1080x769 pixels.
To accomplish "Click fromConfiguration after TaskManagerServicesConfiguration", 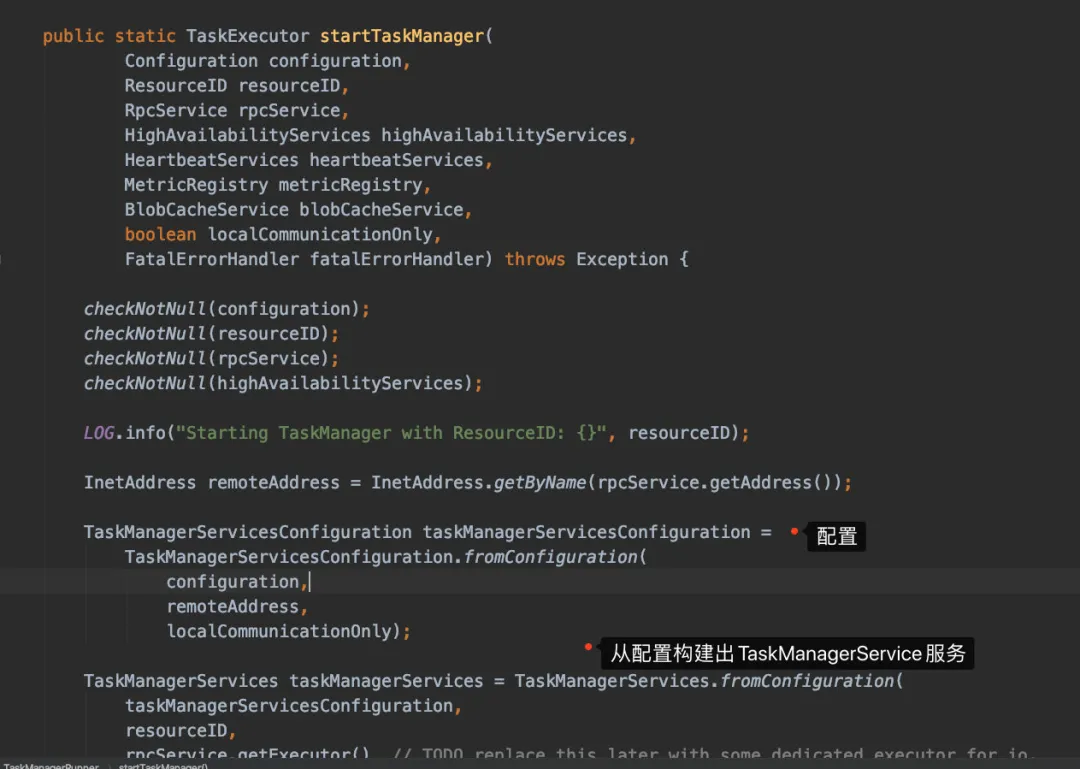I will [x=550, y=557].
